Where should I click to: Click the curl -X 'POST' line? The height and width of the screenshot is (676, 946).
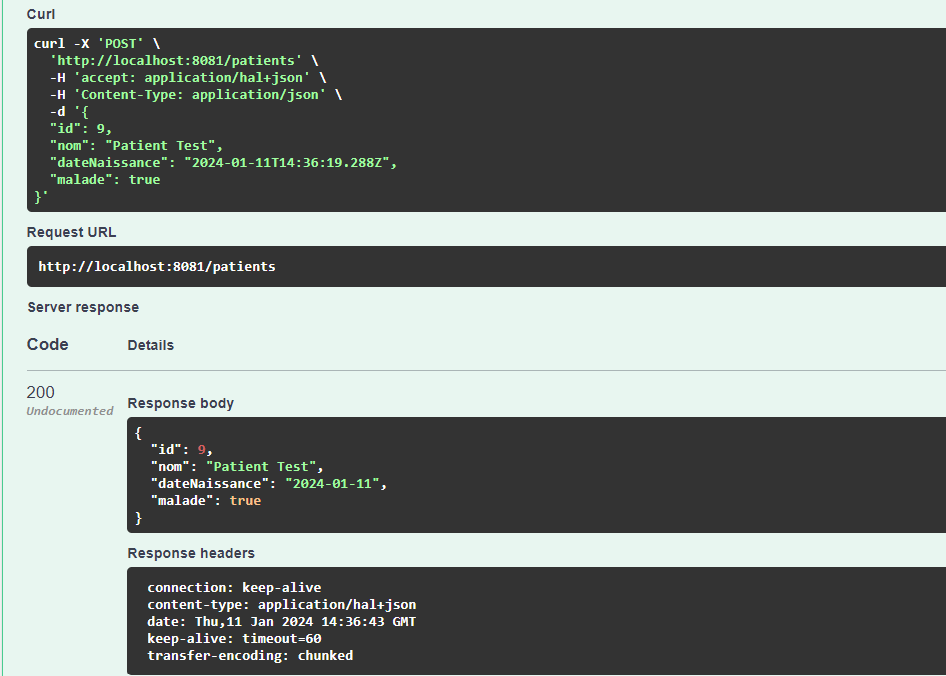pyautogui.click(x=97, y=43)
